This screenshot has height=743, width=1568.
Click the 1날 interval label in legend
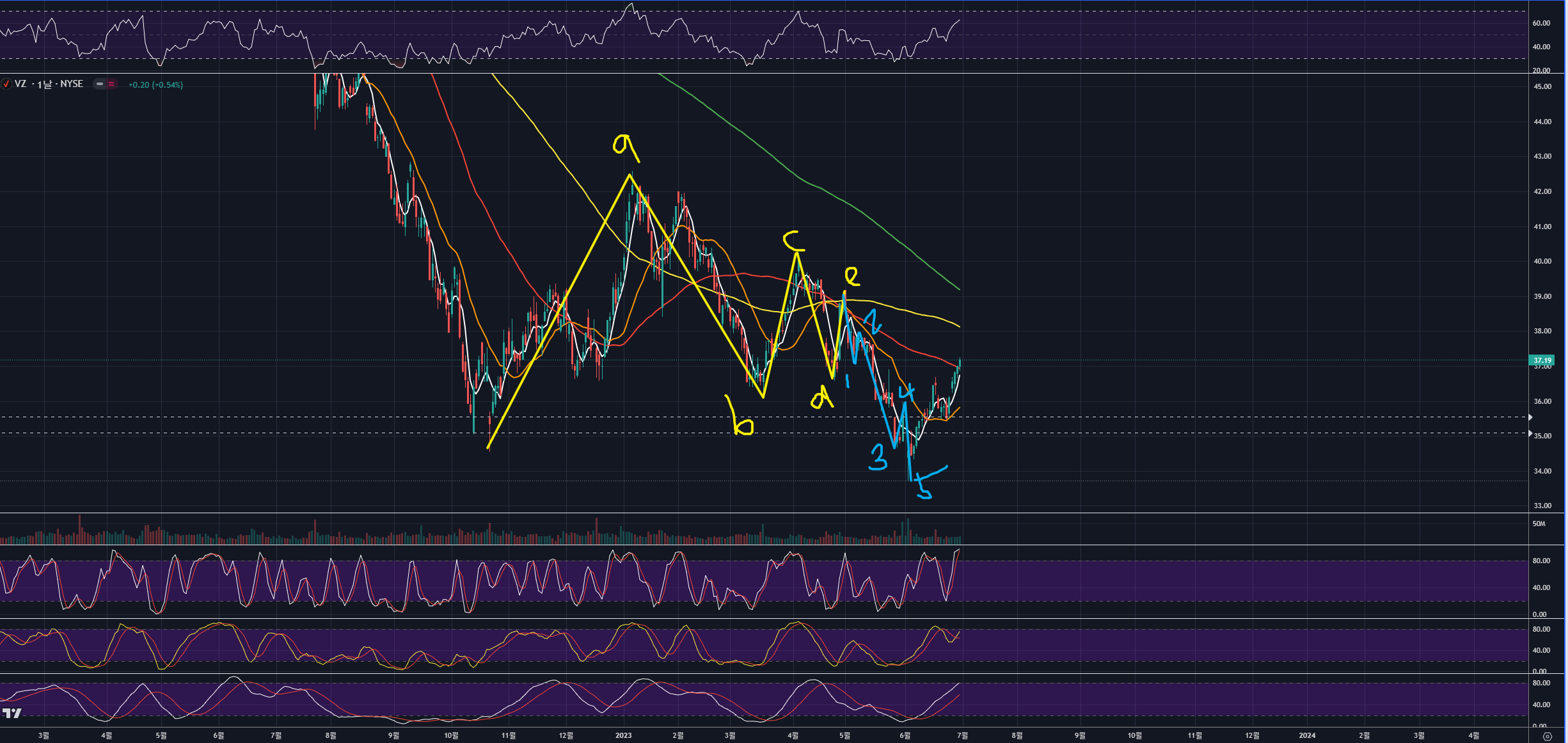tap(44, 84)
